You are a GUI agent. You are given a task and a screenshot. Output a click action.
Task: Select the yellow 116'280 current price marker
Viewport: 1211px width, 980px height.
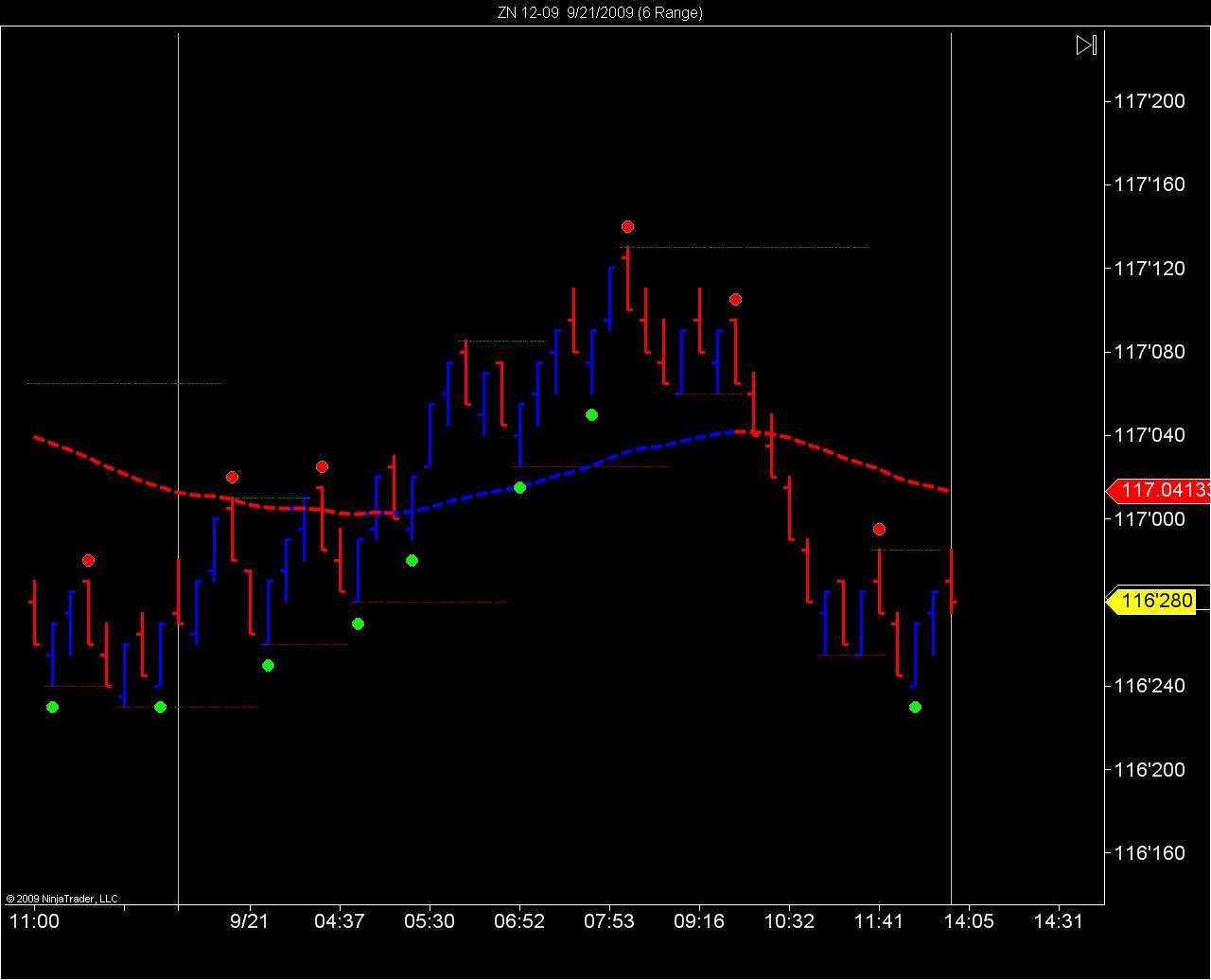click(x=1151, y=601)
